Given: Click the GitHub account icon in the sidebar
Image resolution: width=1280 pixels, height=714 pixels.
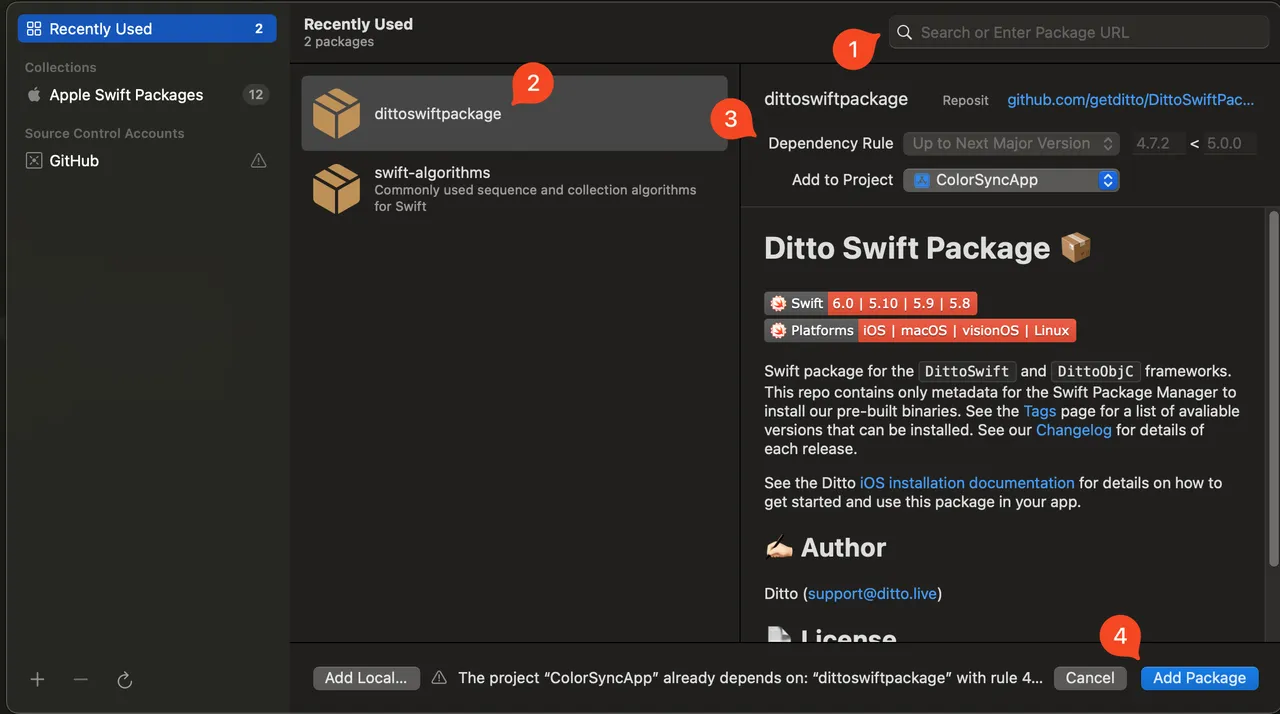Looking at the screenshot, I should [34, 160].
